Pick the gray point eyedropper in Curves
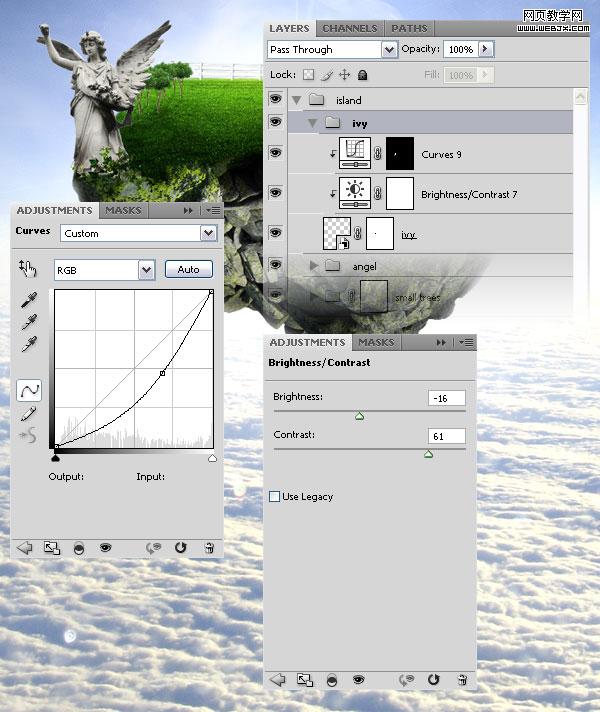This screenshot has height=712, width=600. point(29,322)
